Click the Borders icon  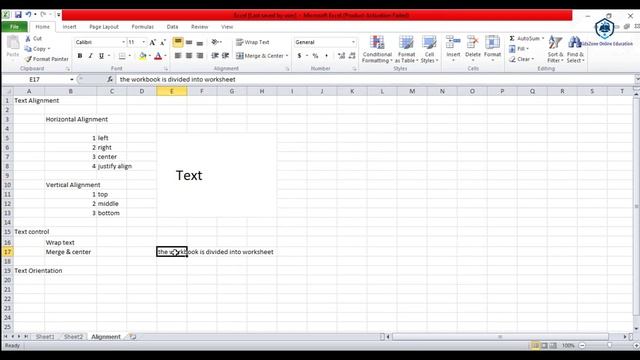click(x=122, y=56)
